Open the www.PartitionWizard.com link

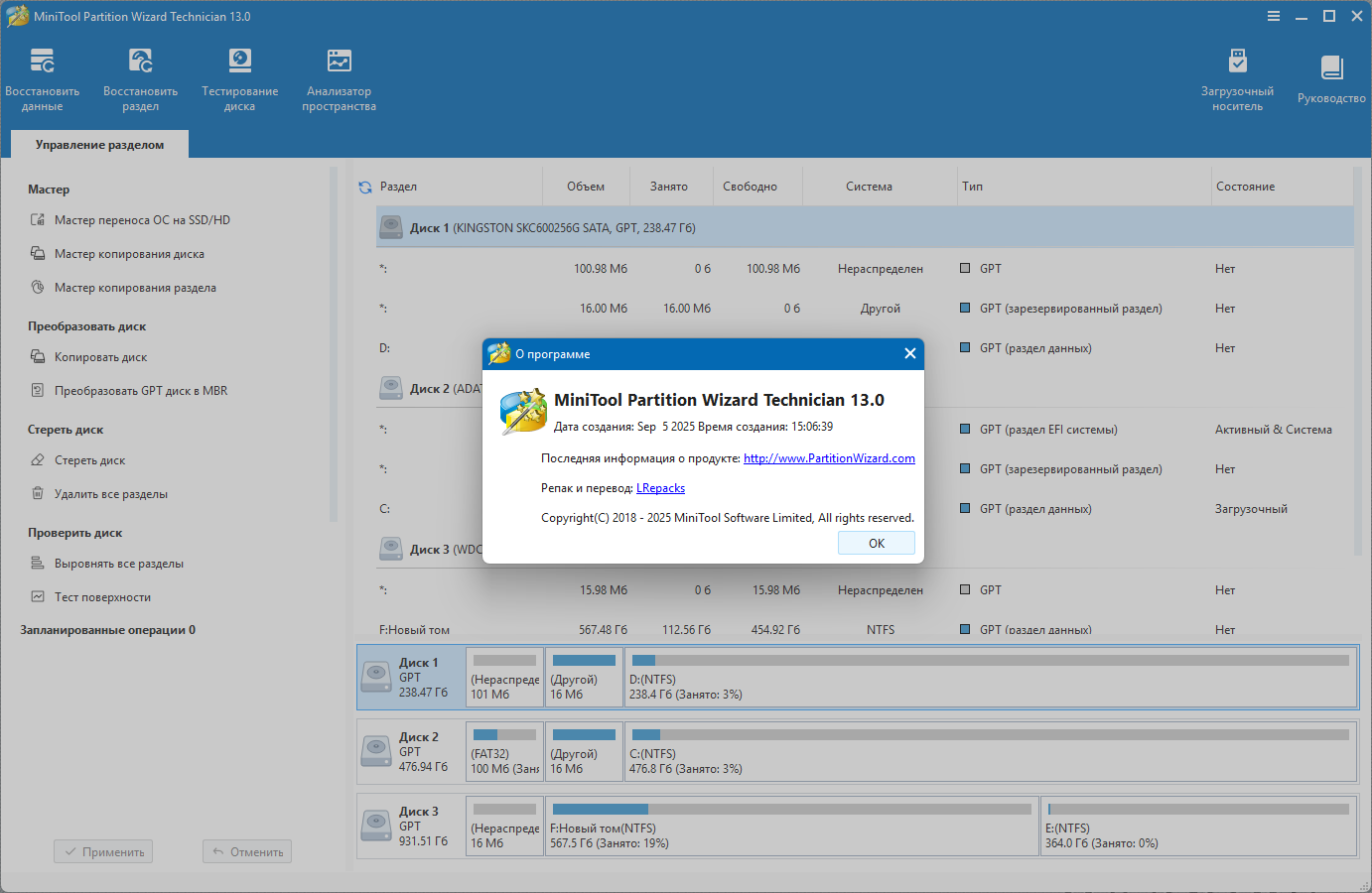pyautogui.click(x=829, y=458)
